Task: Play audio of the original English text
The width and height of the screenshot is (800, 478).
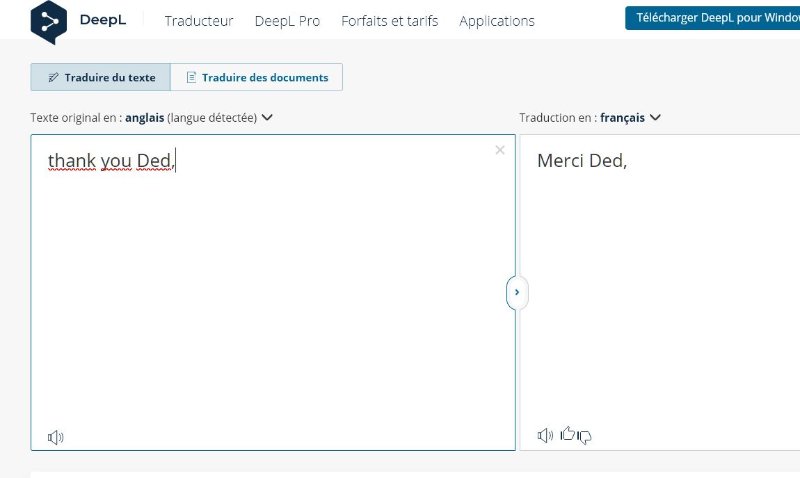Action: [x=56, y=437]
